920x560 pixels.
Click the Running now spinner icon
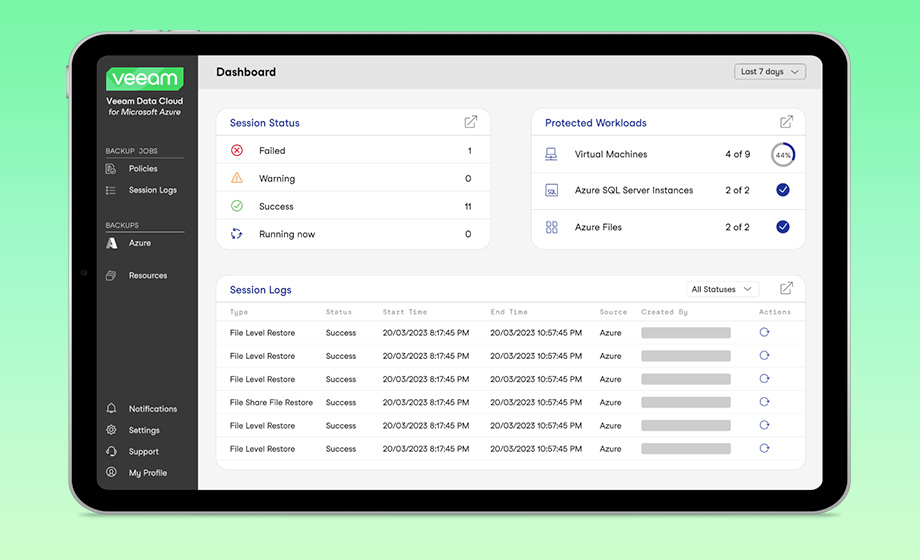pos(236,234)
